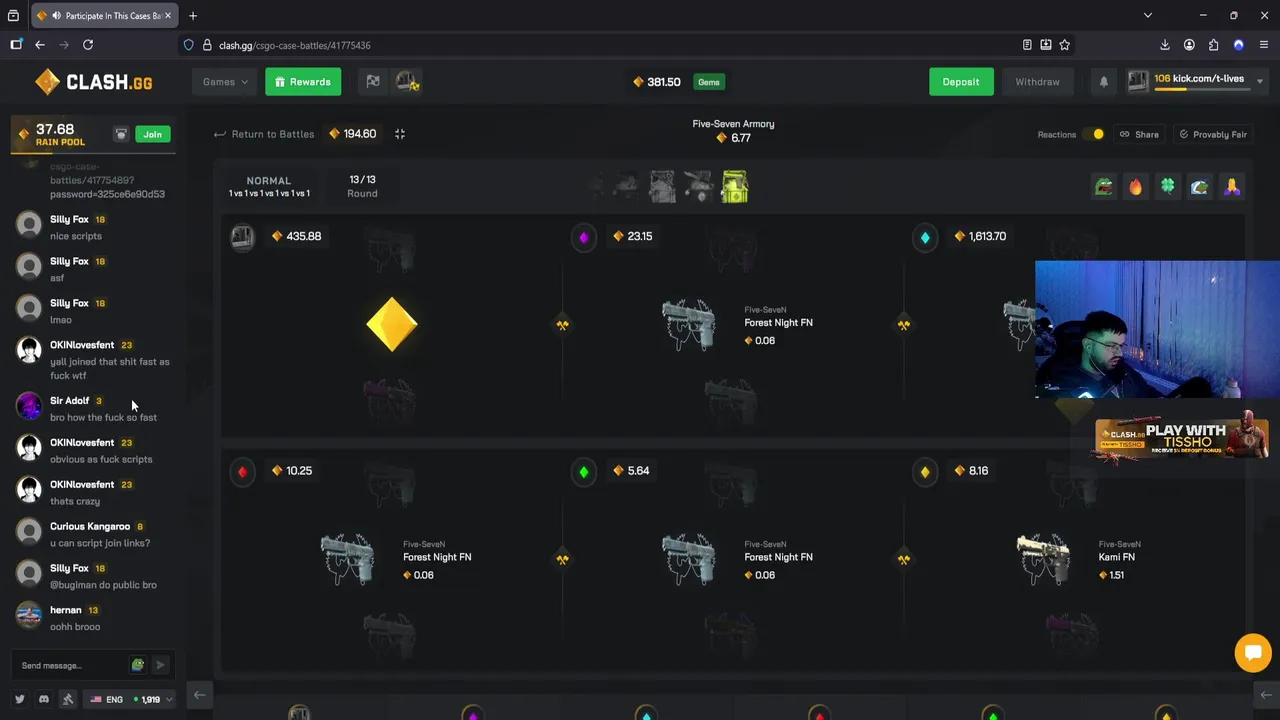Open the right panel arrow at bottom right

(1267, 695)
